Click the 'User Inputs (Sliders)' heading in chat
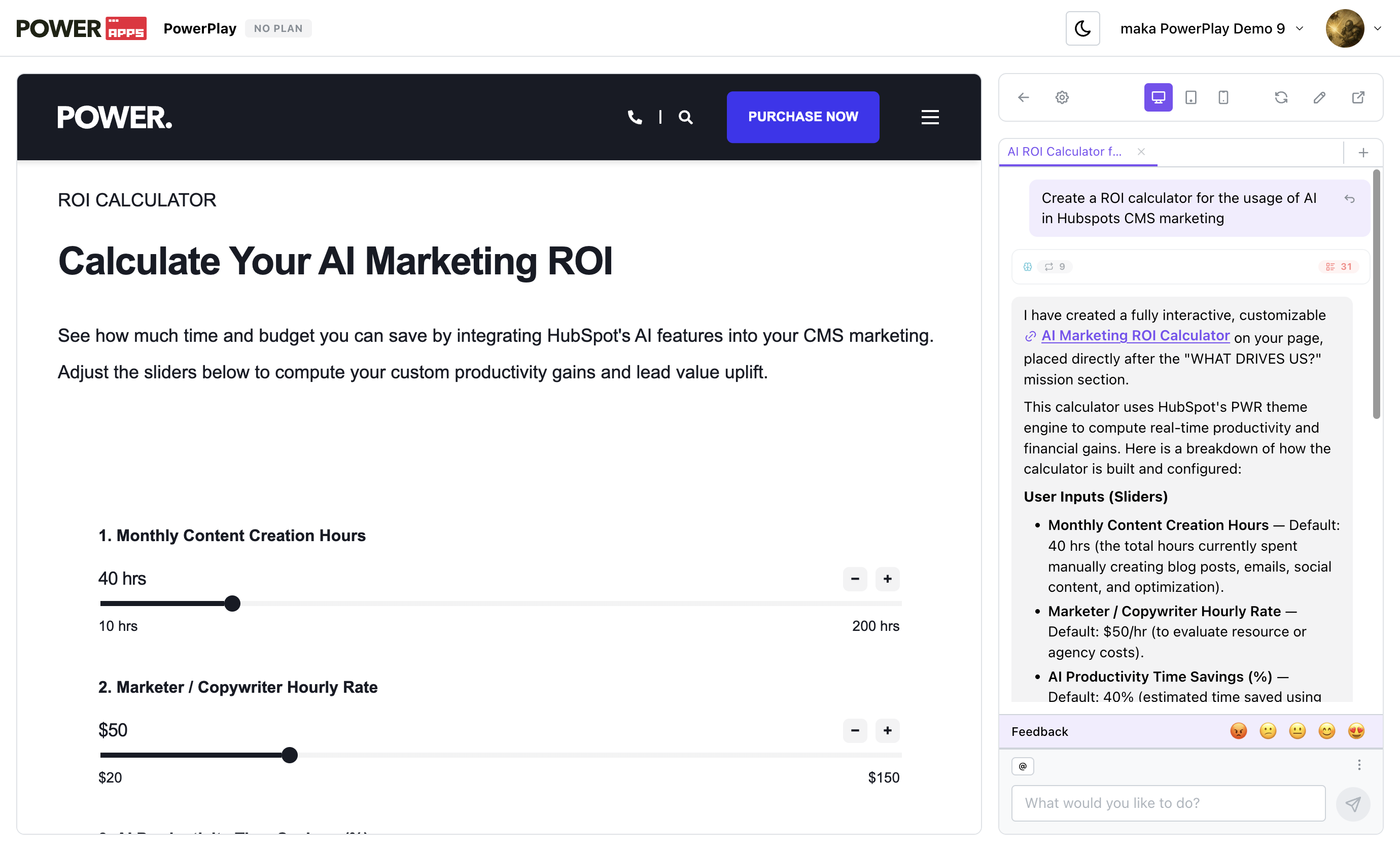The image size is (1400, 851). (x=1096, y=497)
